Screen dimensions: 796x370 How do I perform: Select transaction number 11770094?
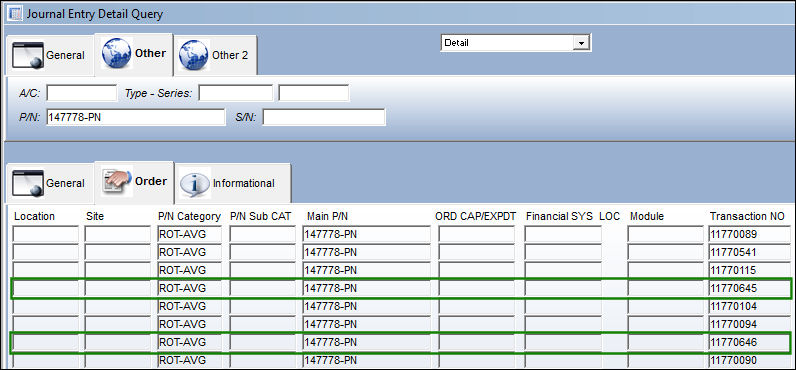coord(750,324)
